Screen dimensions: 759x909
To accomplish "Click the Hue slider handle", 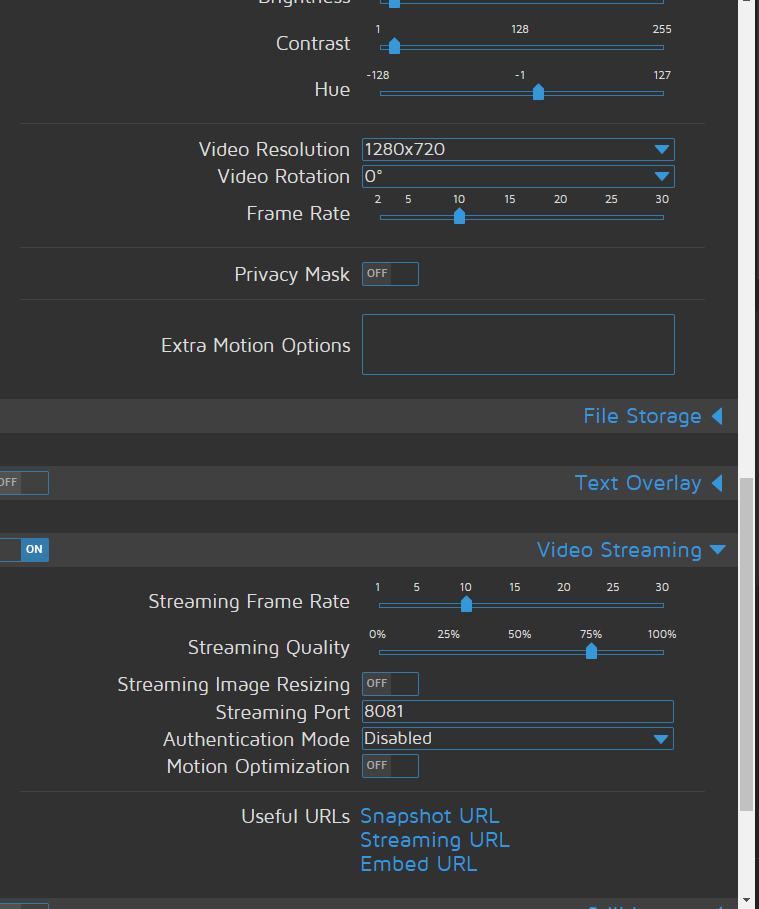I will coord(537,92).
